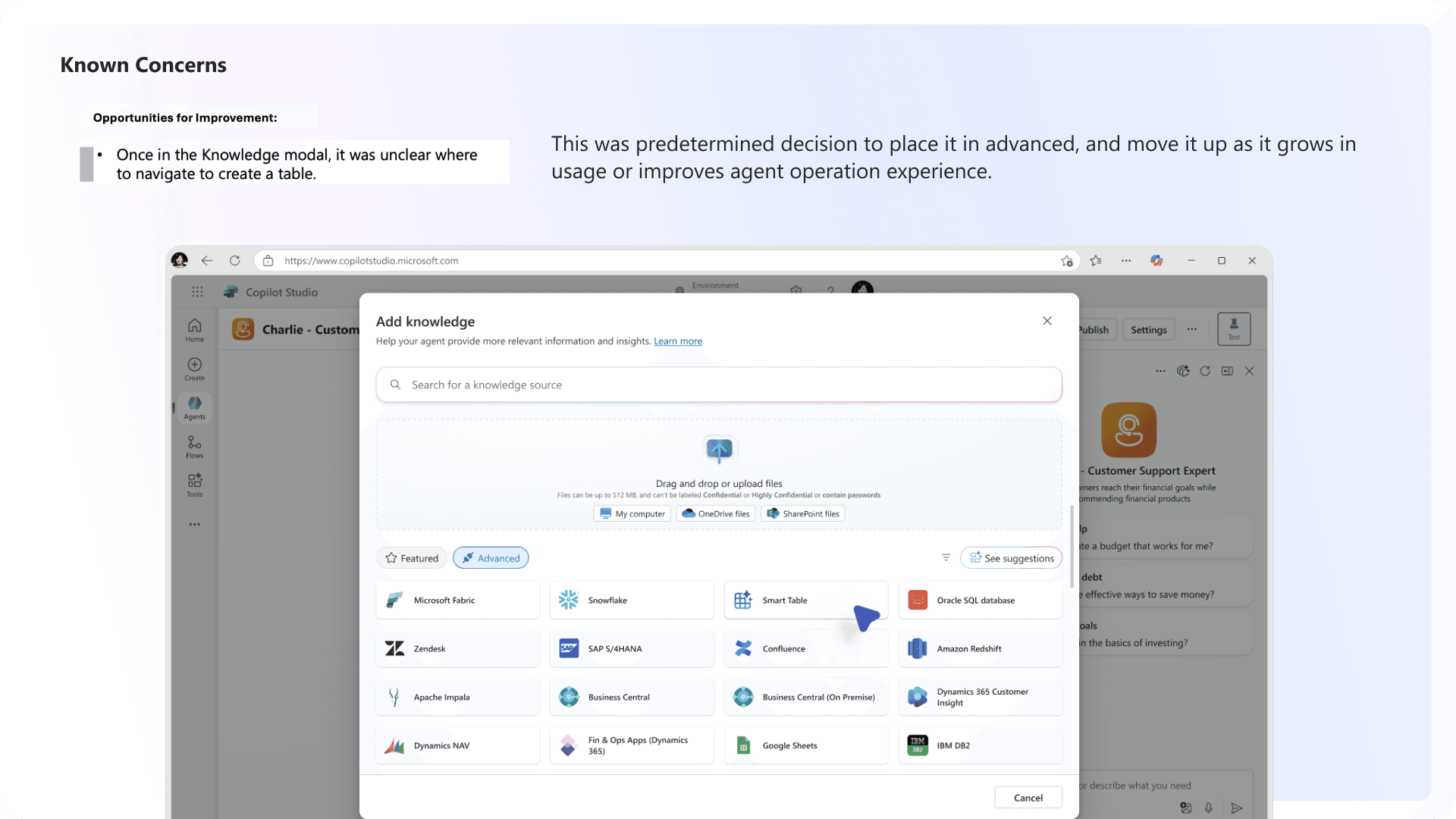Open Flows in the left sidebar

point(195,446)
